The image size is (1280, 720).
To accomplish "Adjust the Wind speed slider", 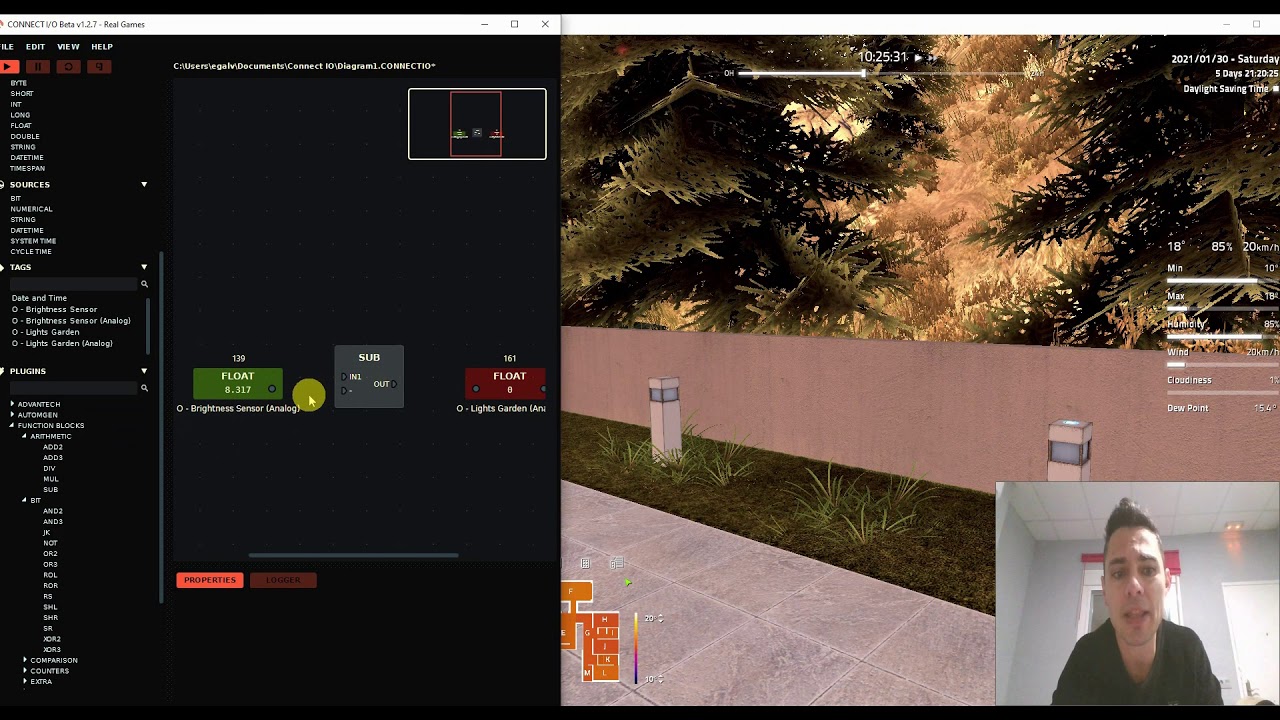I will (1223, 365).
